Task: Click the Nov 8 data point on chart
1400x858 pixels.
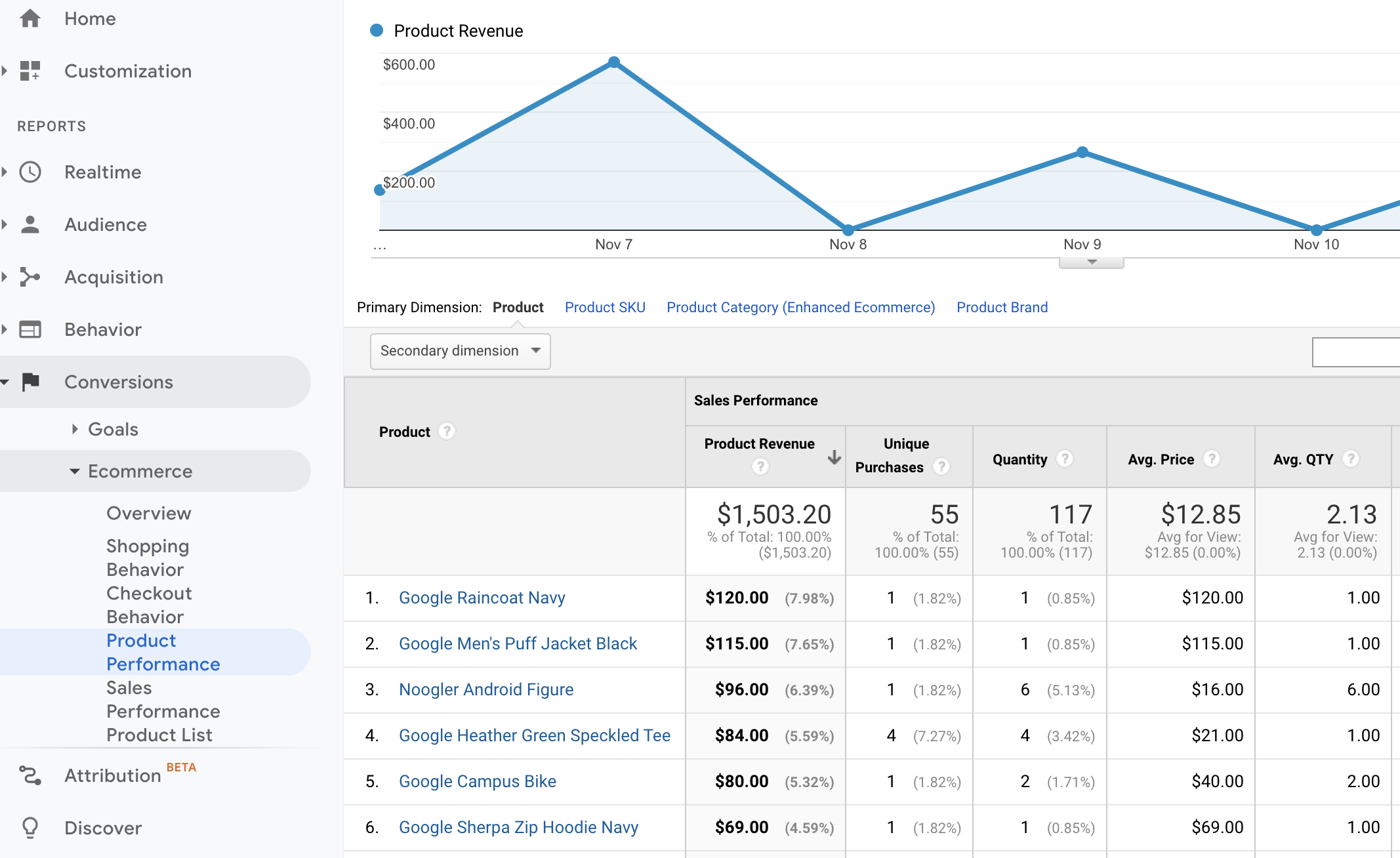Action: tap(848, 230)
